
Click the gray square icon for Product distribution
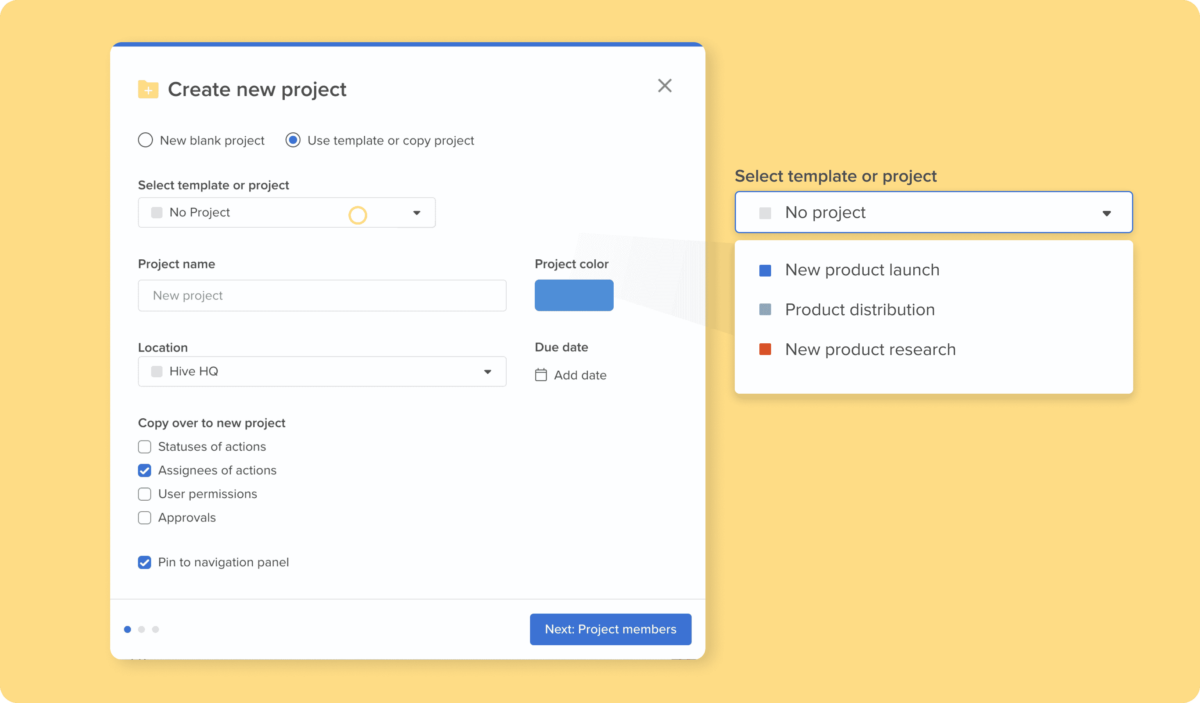coord(765,310)
